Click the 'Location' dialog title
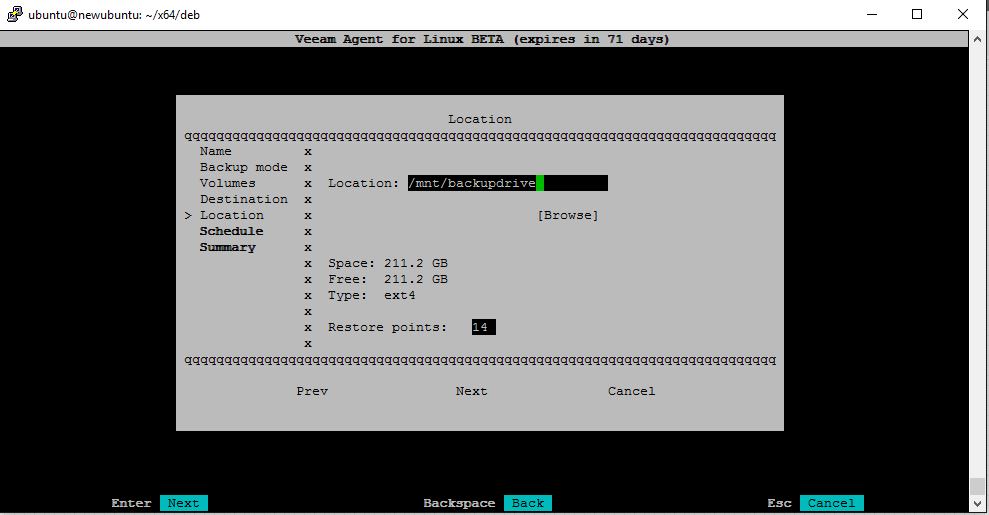Screen dimensions: 989x515 [x=480, y=119]
